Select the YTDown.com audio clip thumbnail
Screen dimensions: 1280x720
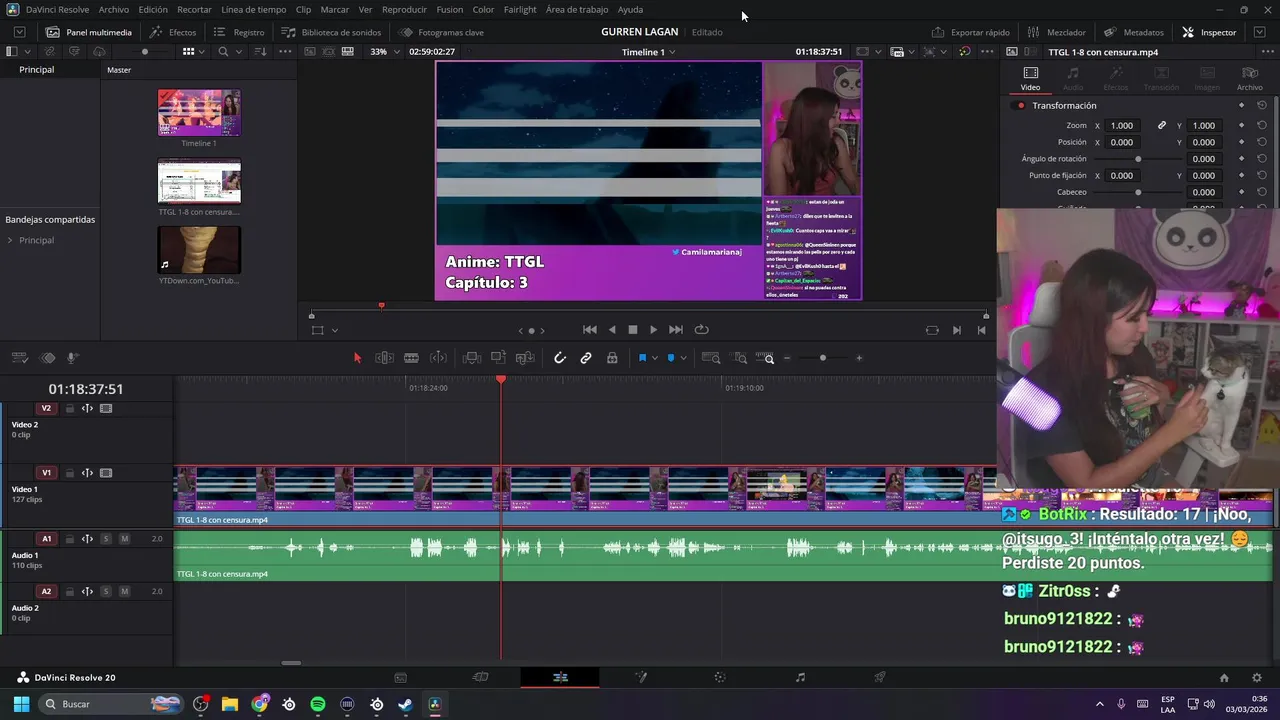click(199, 250)
